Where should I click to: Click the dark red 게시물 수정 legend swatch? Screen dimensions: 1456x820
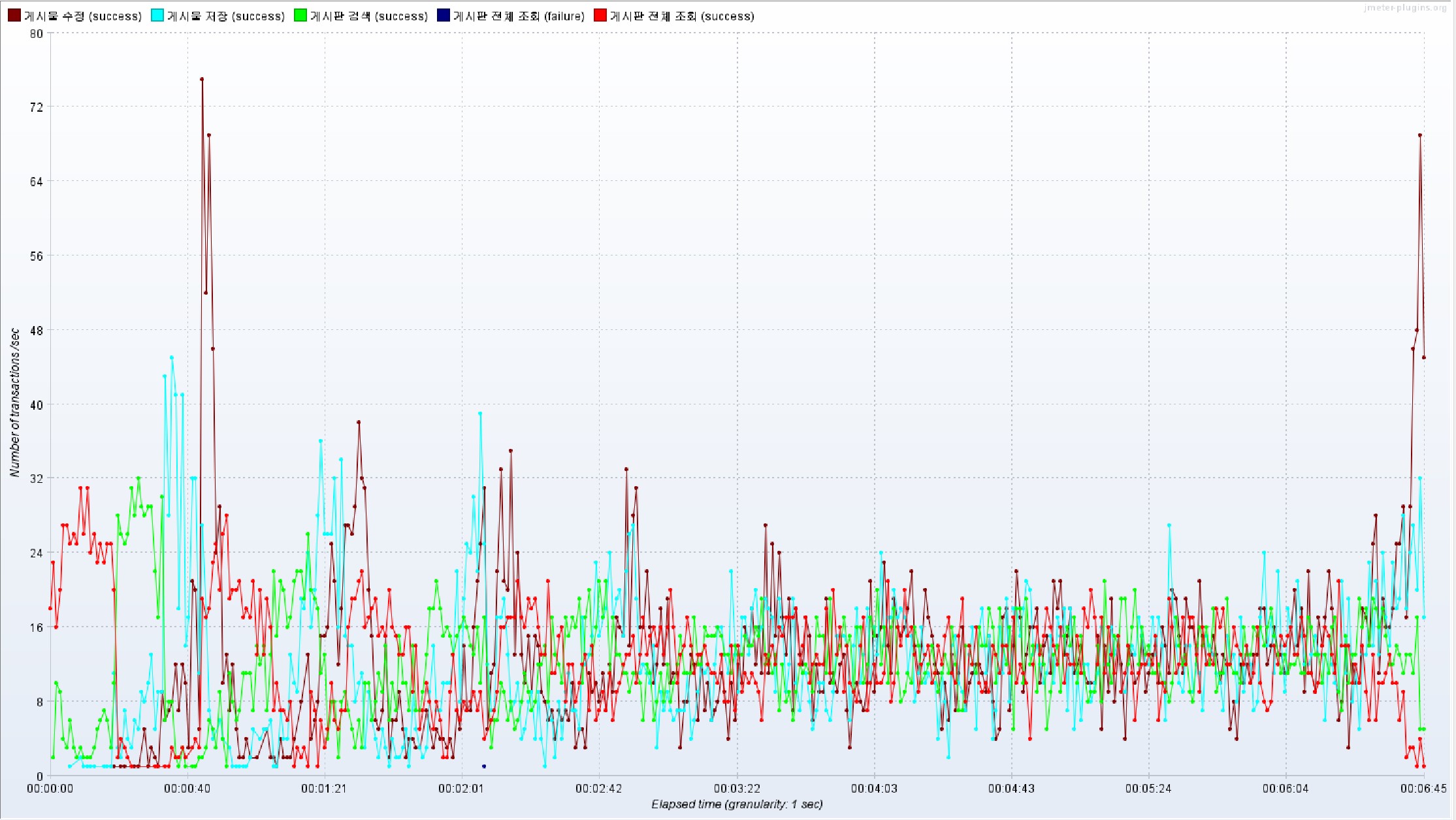14,16
